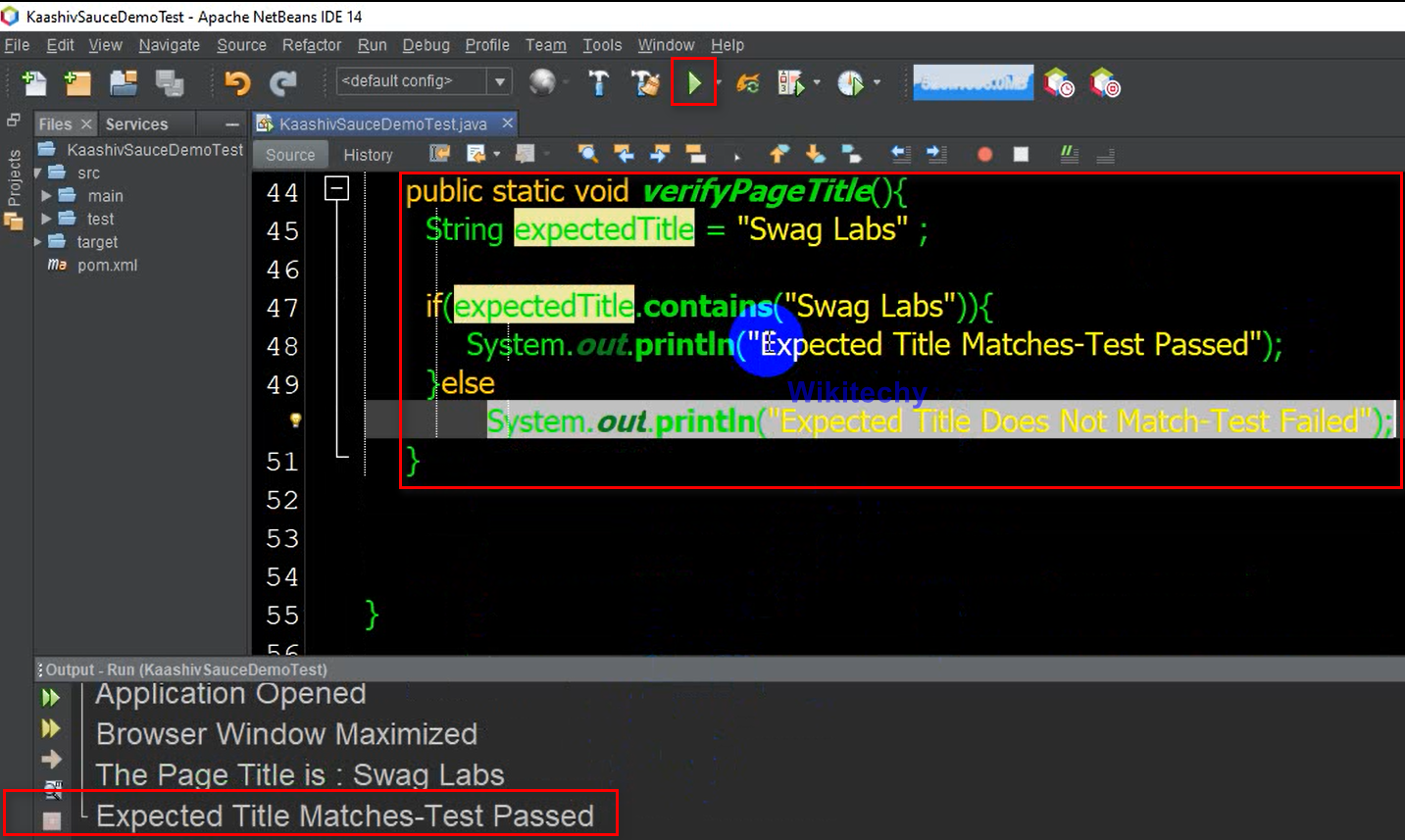The width and height of the screenshot is (1405, 840).
Task: Click the New File toolbar icon
Action: [34, 83]
